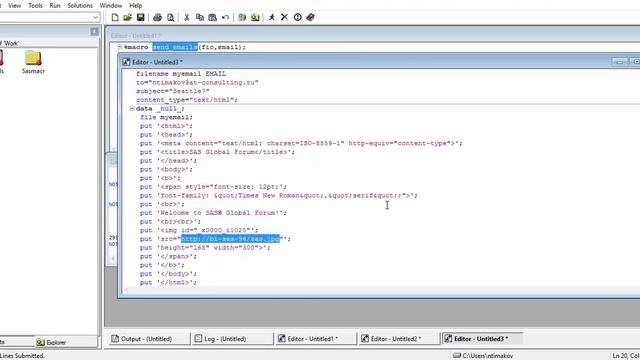Click the SAS Global Forum title line

click(217, 152)
